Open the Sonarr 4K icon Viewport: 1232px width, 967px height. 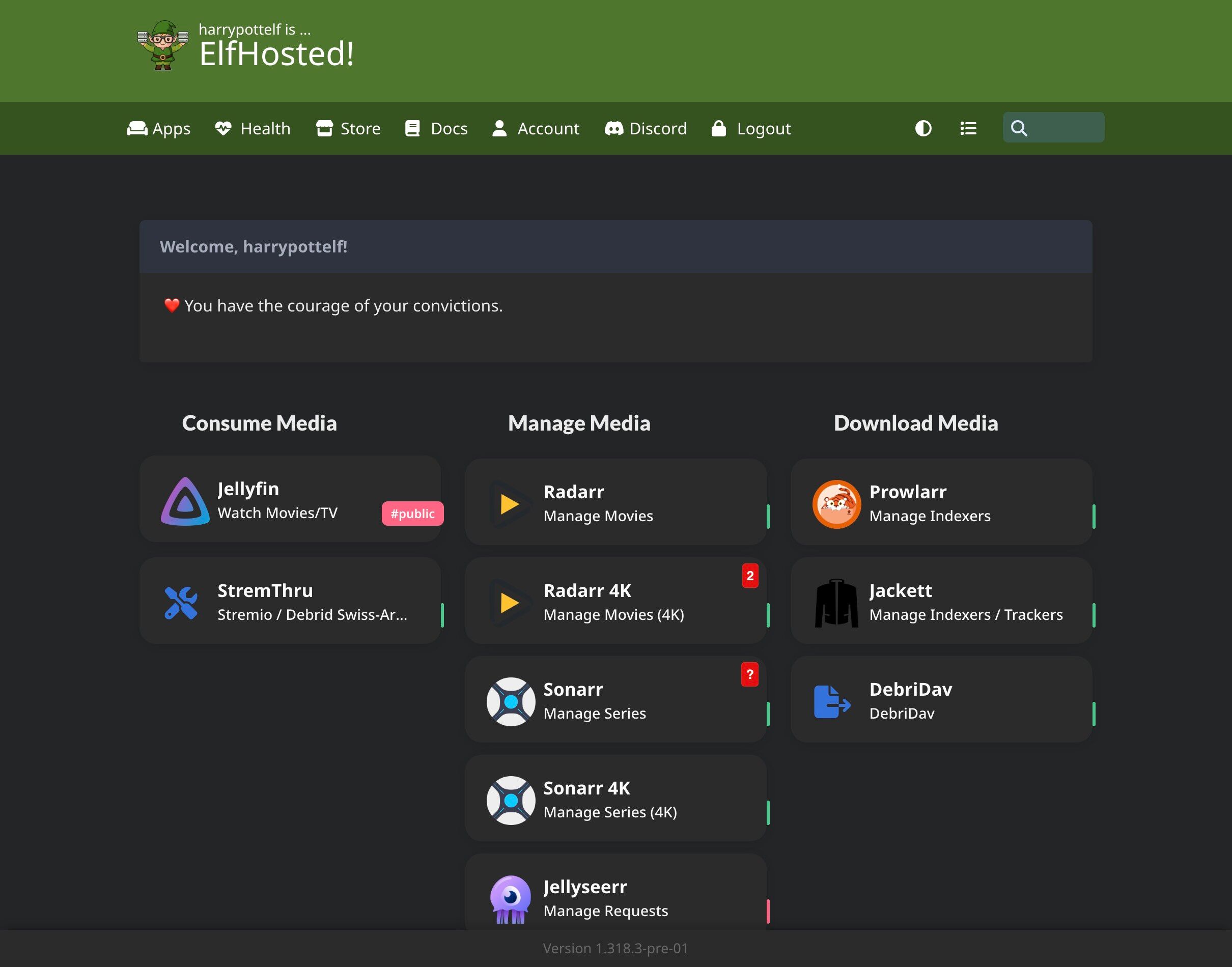point(511,800)
